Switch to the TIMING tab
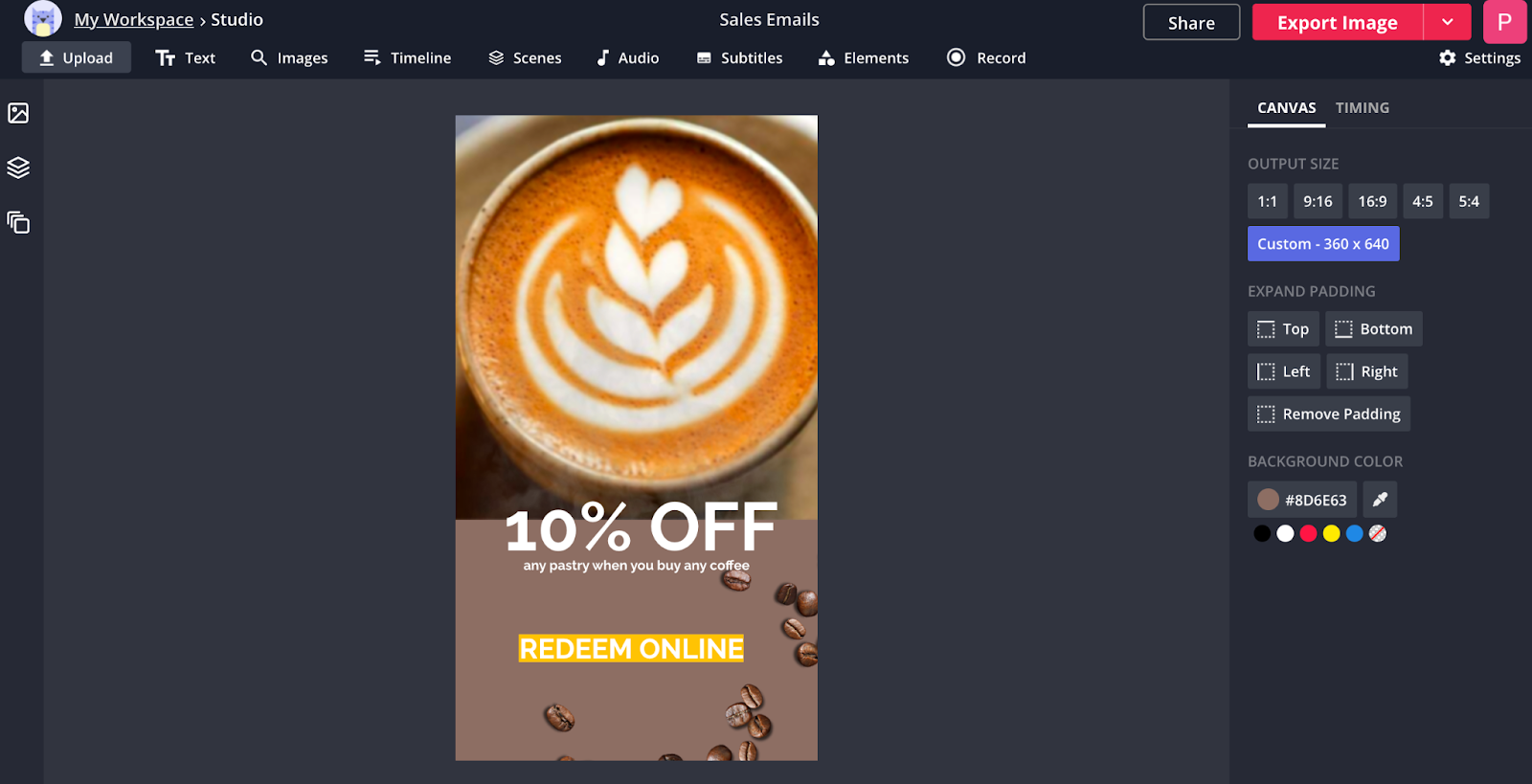Image resolution: width=1532 pixels, height=784 pixels. tap(1362, 107)
